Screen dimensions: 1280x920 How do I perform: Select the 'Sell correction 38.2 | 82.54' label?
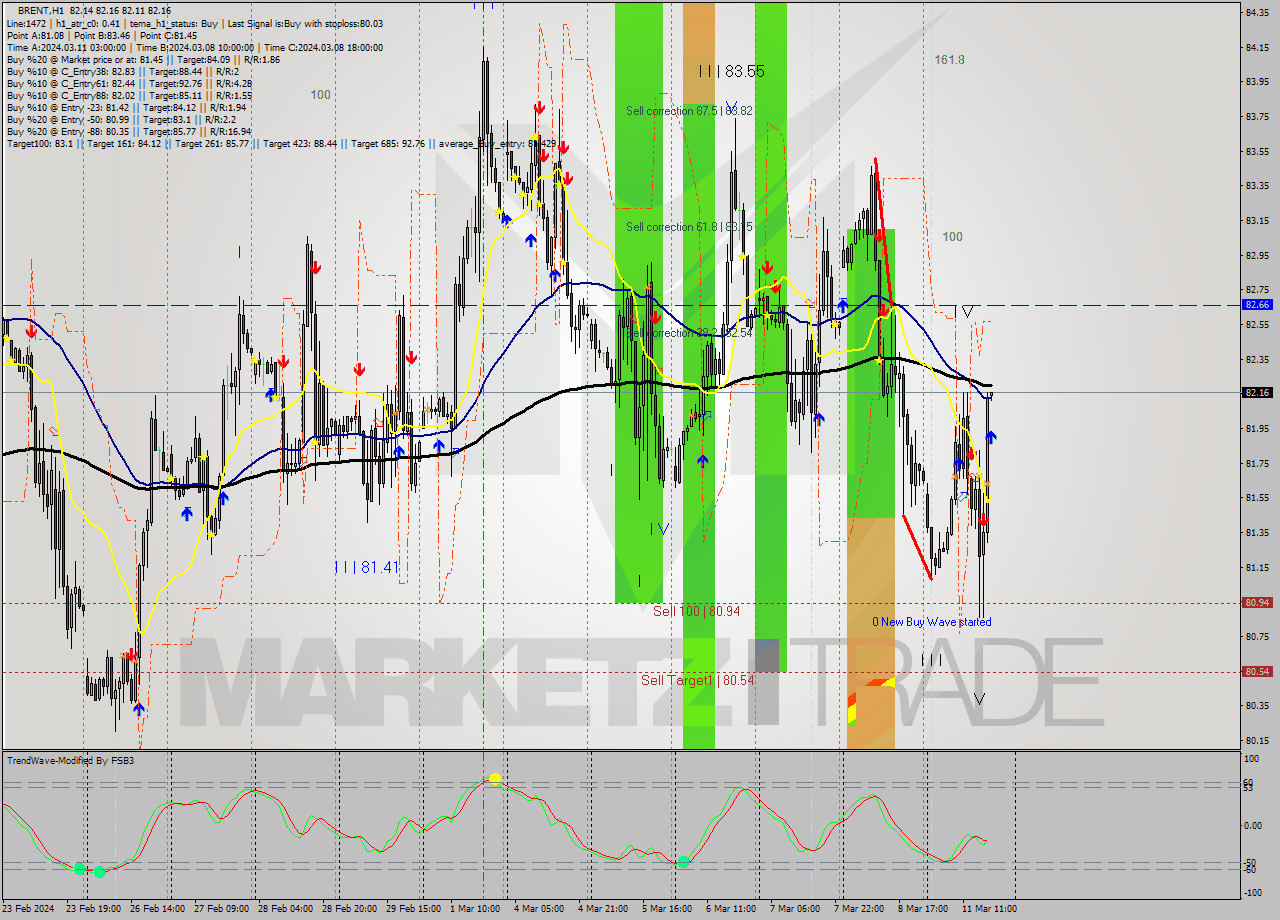[x=689, y=333]
